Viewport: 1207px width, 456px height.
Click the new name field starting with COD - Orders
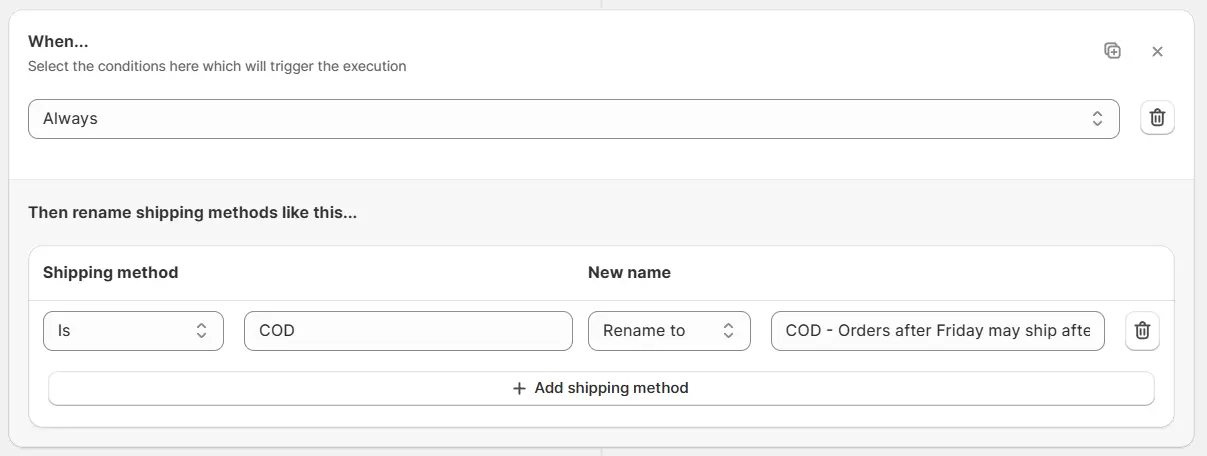click(937, 331)
